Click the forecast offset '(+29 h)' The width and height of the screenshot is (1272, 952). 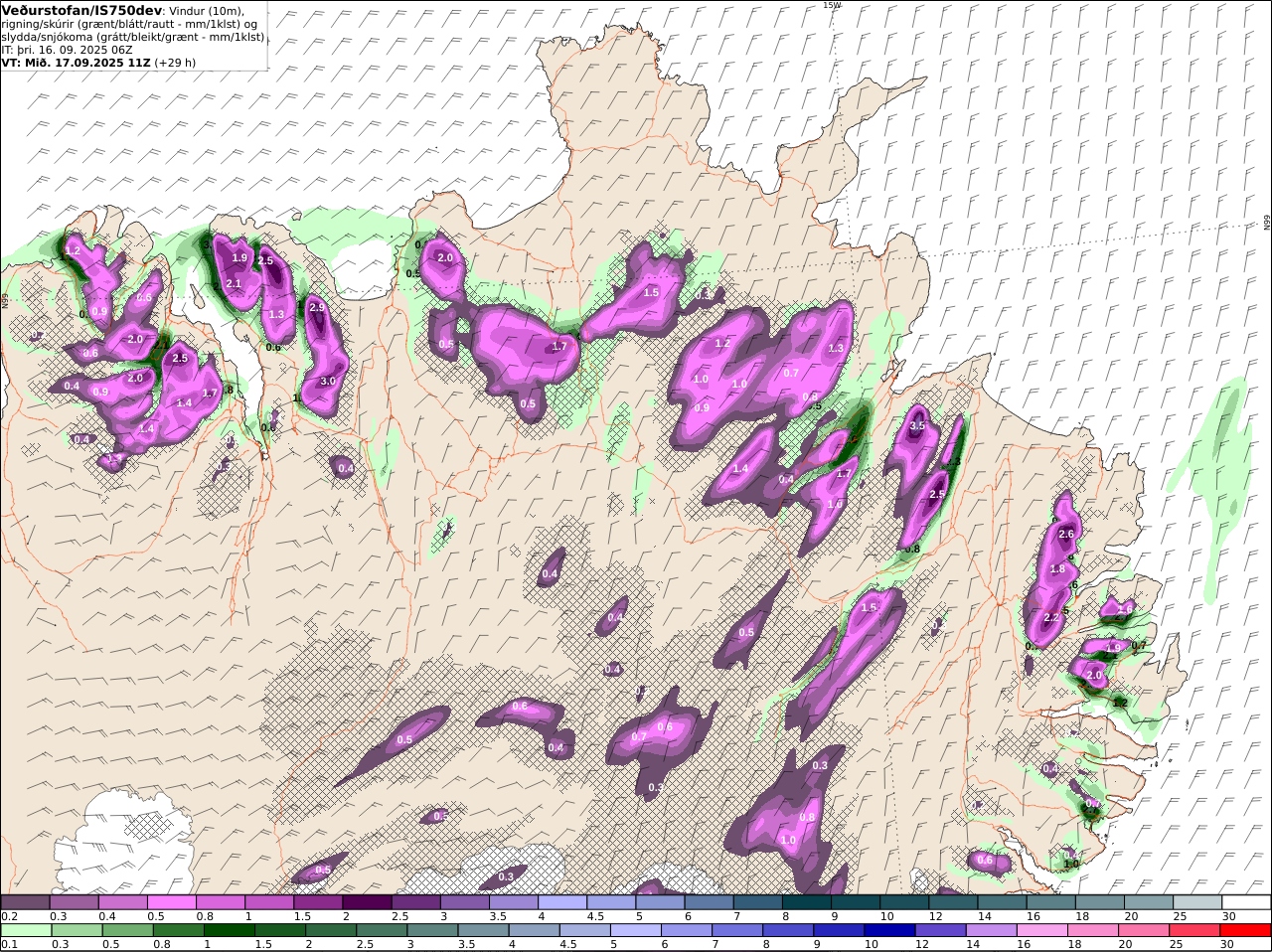(175, 62)
